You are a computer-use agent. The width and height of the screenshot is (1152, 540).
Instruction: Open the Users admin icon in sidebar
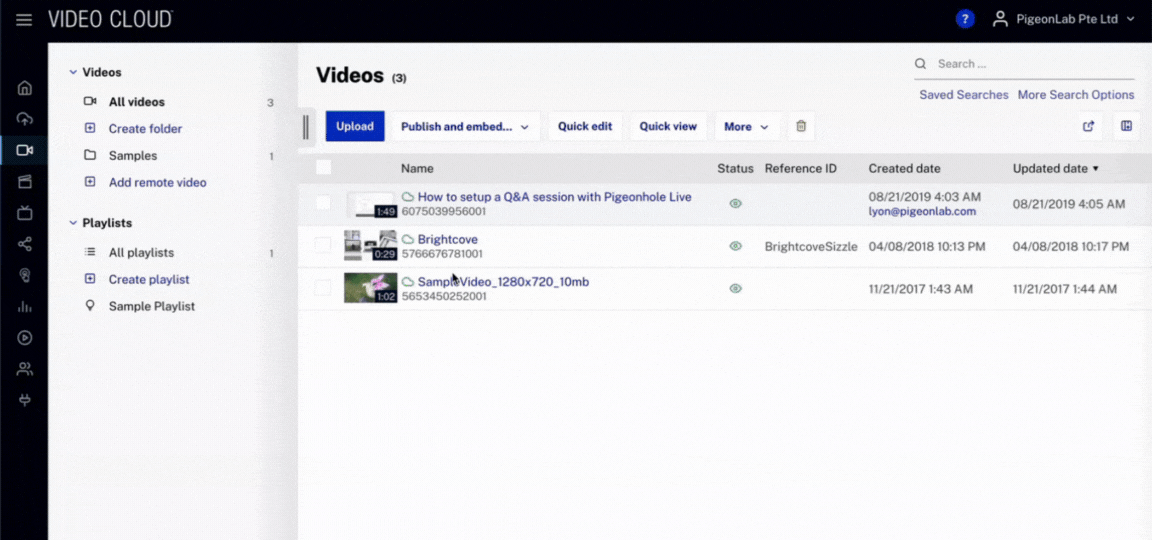(24, 369)
